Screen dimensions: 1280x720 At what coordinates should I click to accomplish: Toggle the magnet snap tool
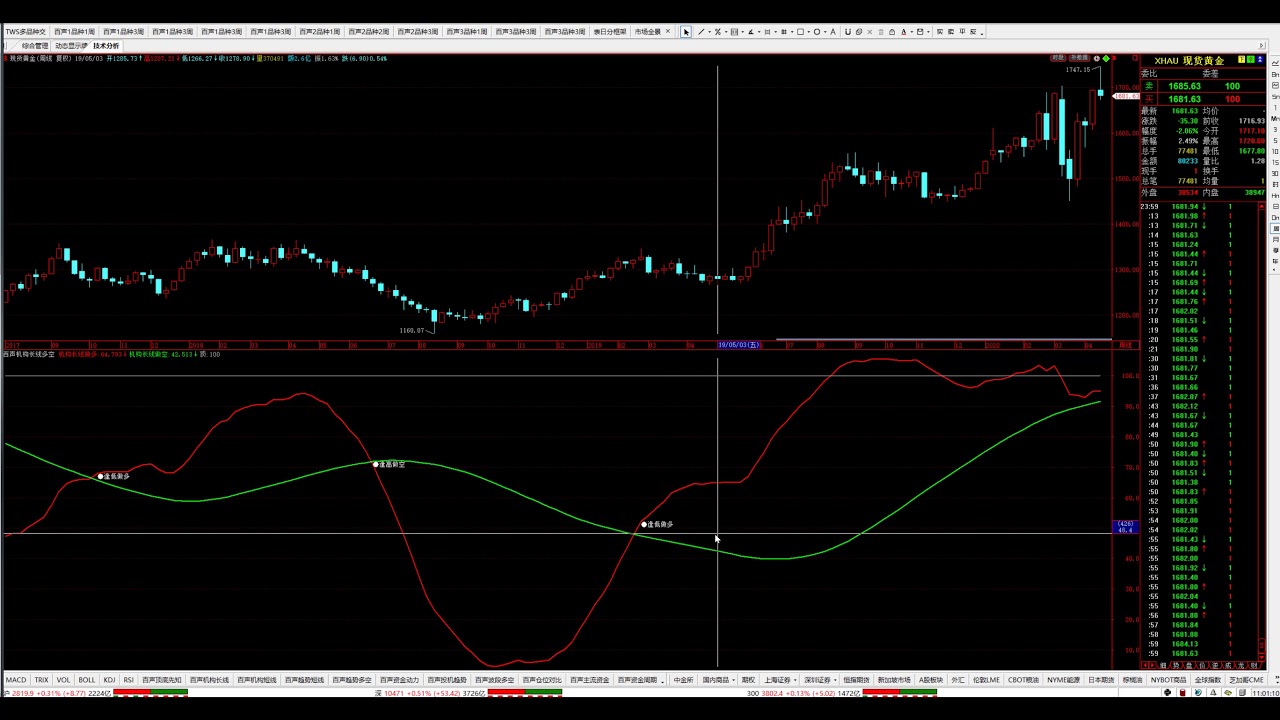[848, 32]
